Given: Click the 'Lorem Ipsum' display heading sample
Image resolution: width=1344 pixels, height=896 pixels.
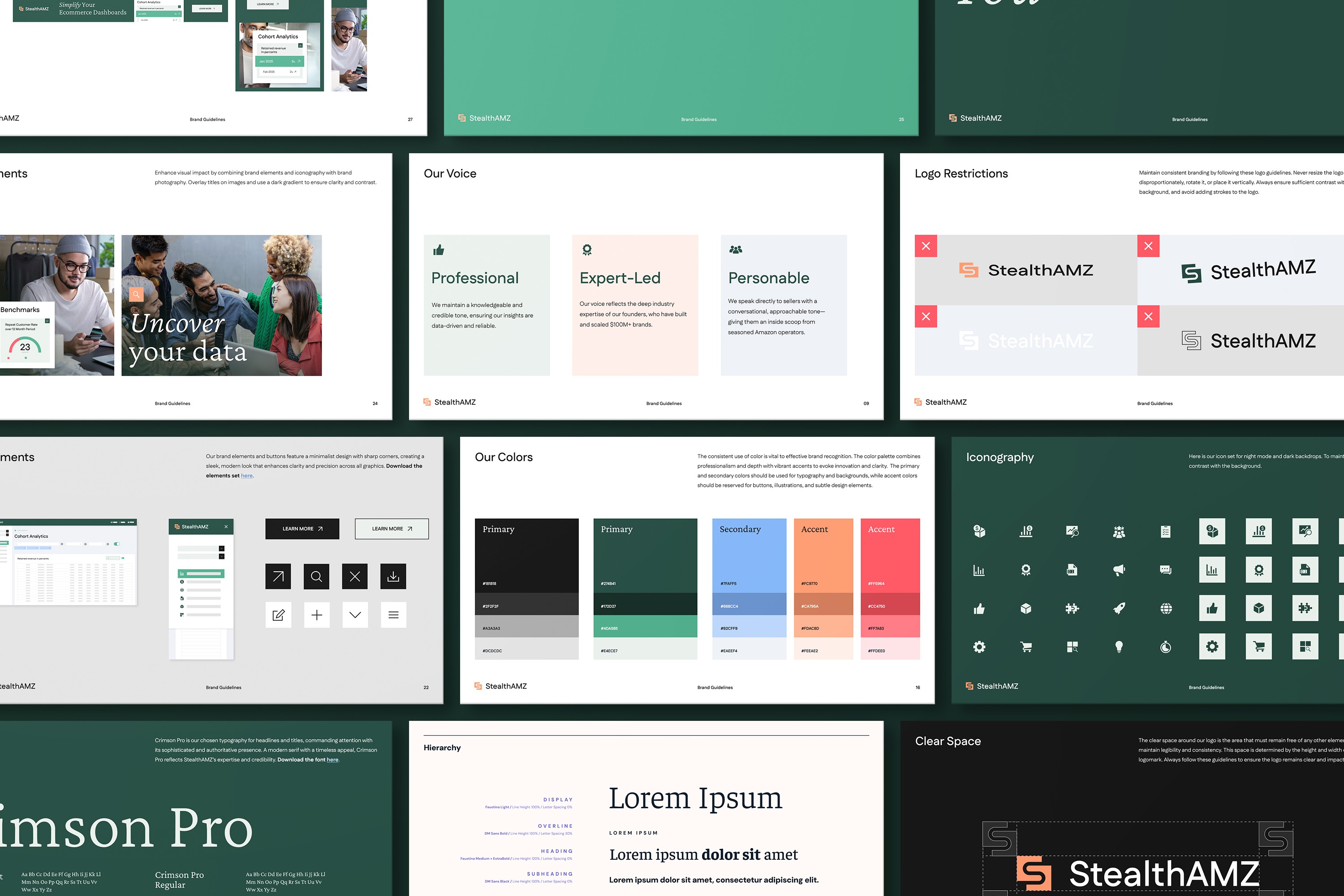Looking at the screenshot, I should coord(695,798).
